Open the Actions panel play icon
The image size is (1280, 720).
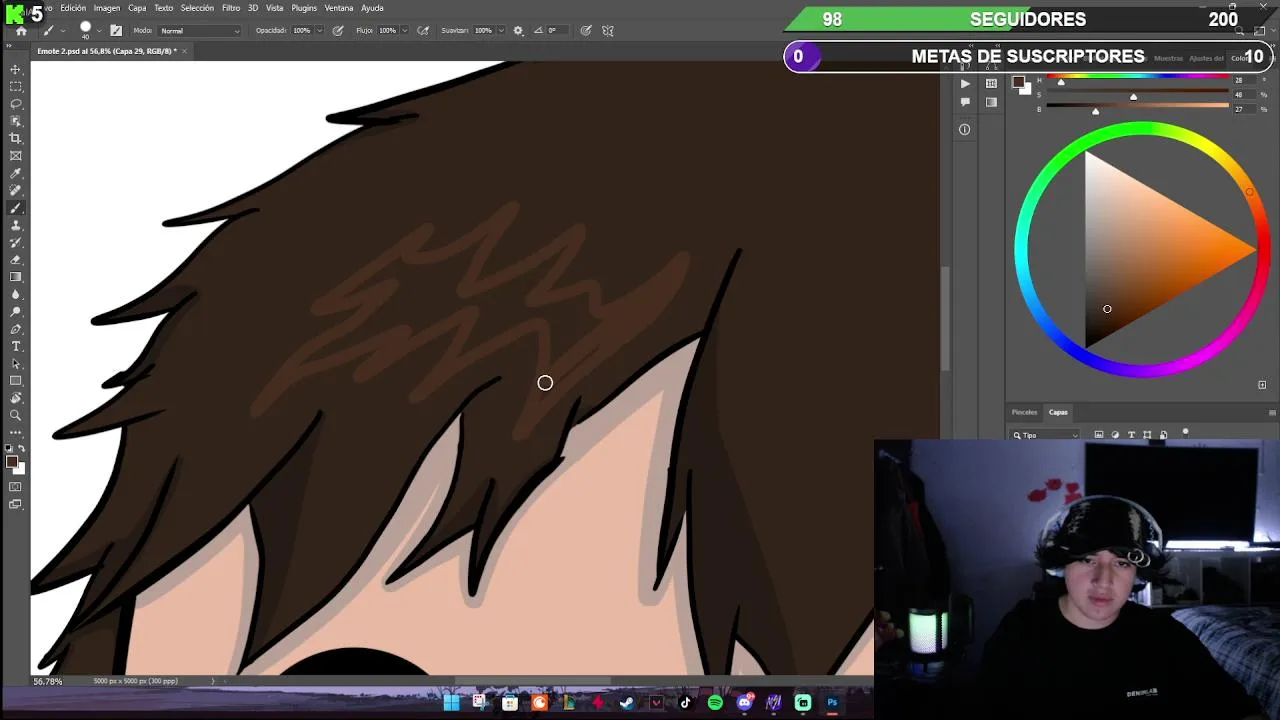(965, 84)
